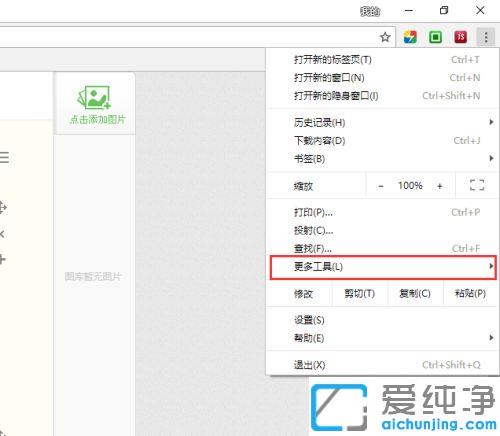500x436 pixels.
Task: Click the 复制(C) button in the edit row
Action: pyautogui.click(x=415, y=293)
